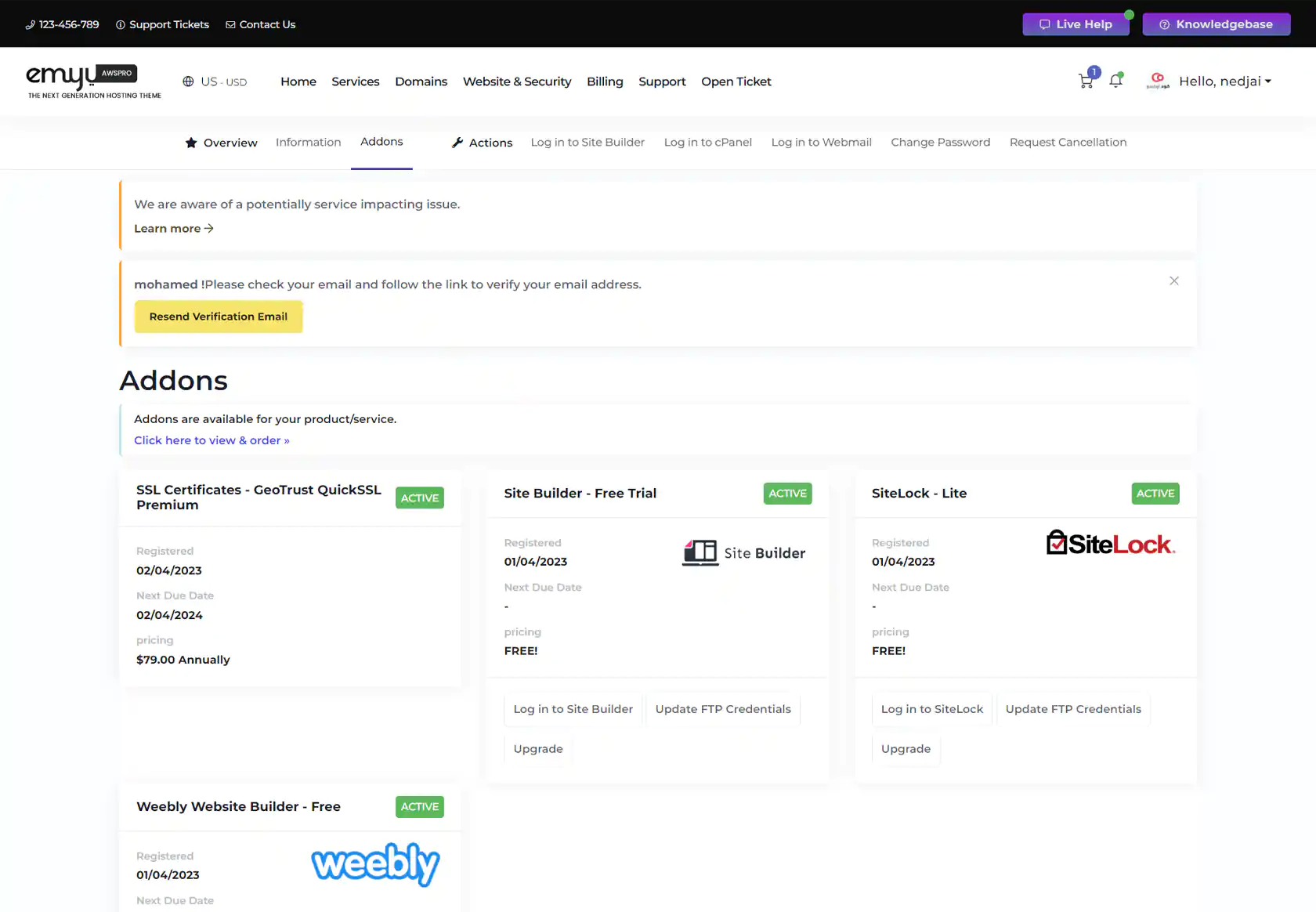
Task: Click the globe currency icon
Action: pos(188,81)
